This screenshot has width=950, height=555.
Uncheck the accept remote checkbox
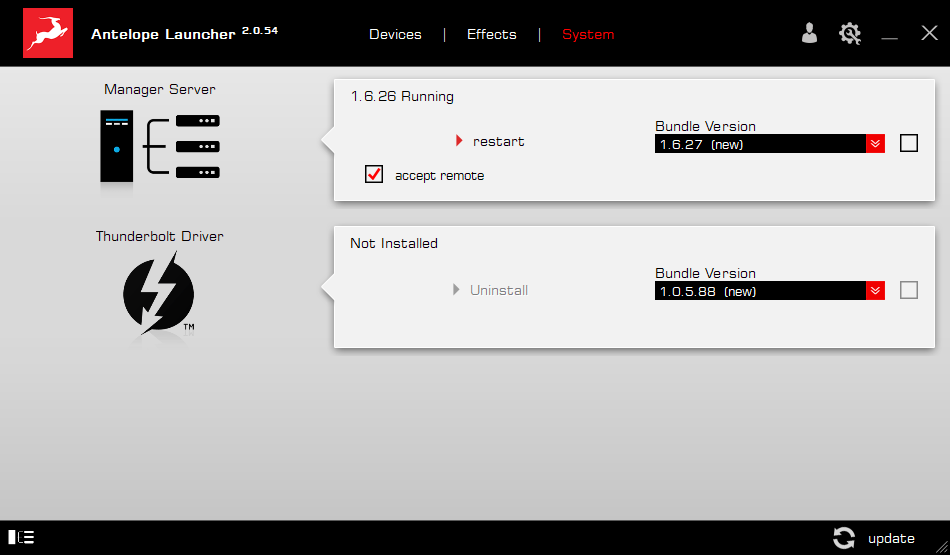coord(374,174)
